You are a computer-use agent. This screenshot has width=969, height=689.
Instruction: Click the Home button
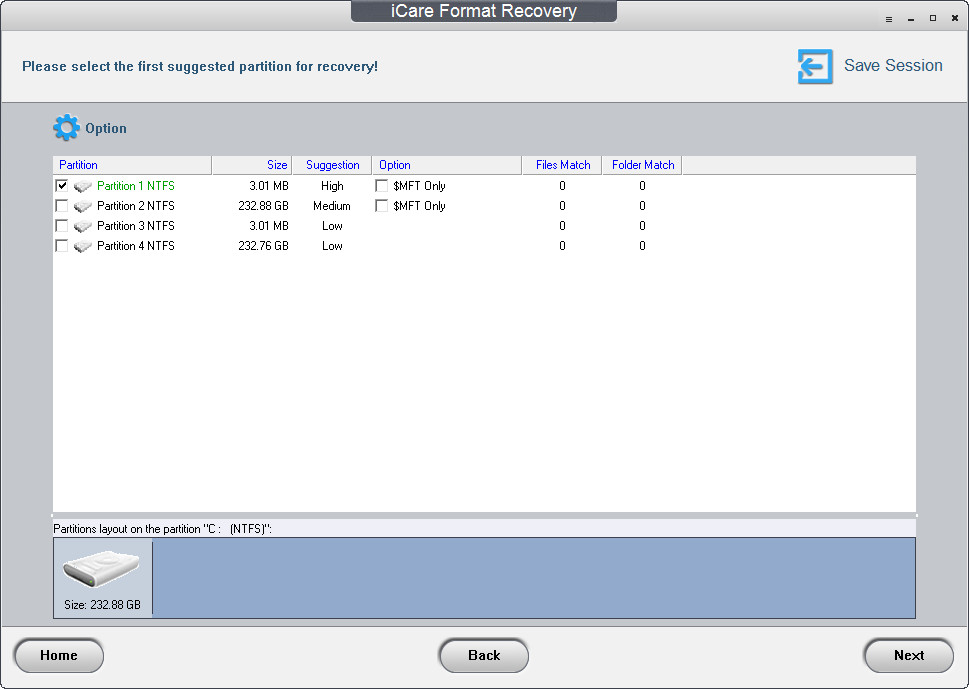59,656
